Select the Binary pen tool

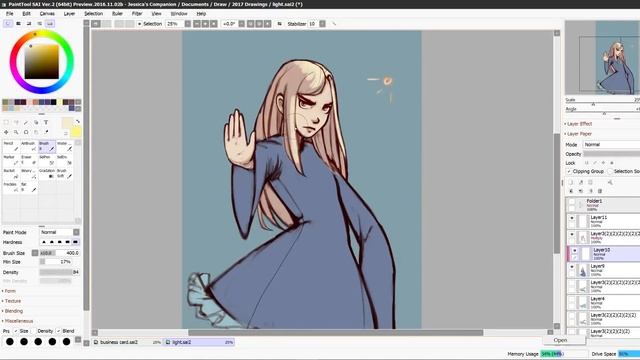29,174
